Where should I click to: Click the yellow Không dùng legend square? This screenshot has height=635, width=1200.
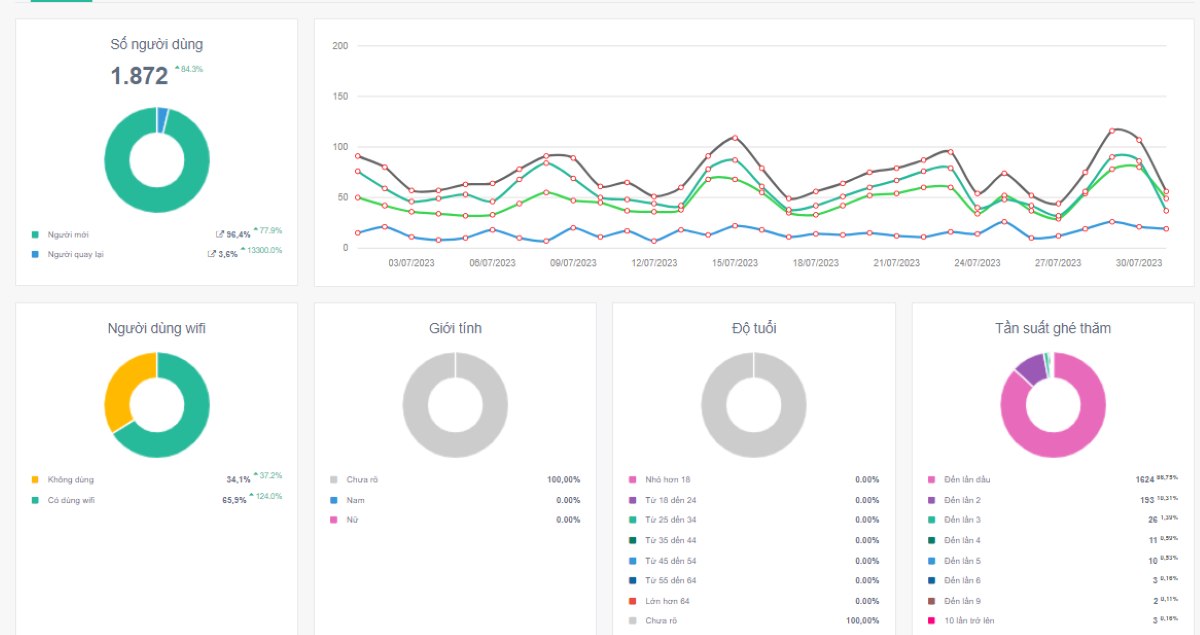36,480
